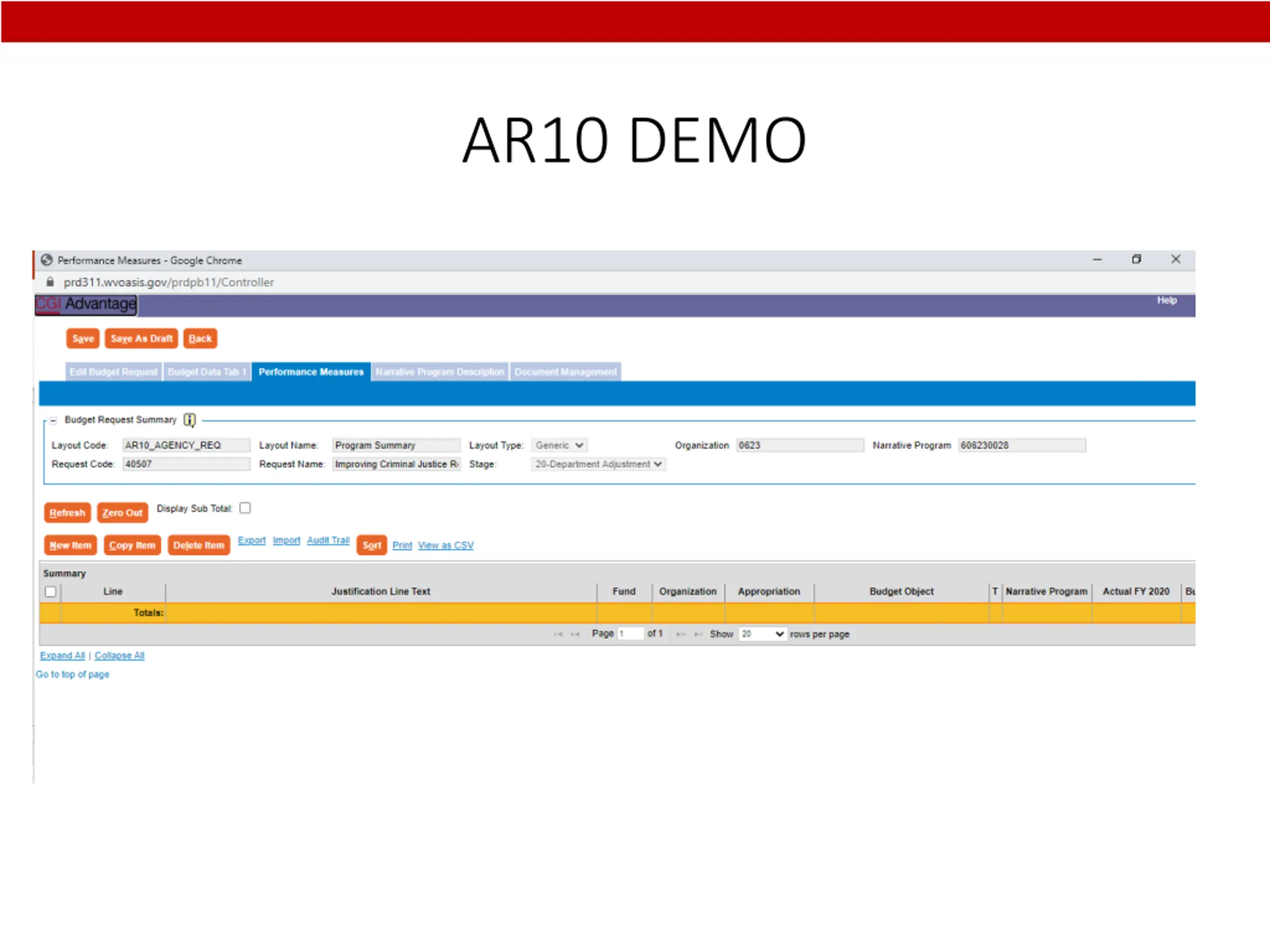Open the Layout Type dropdown
This screenshot has height=952, width=1270.
point(559,445)
